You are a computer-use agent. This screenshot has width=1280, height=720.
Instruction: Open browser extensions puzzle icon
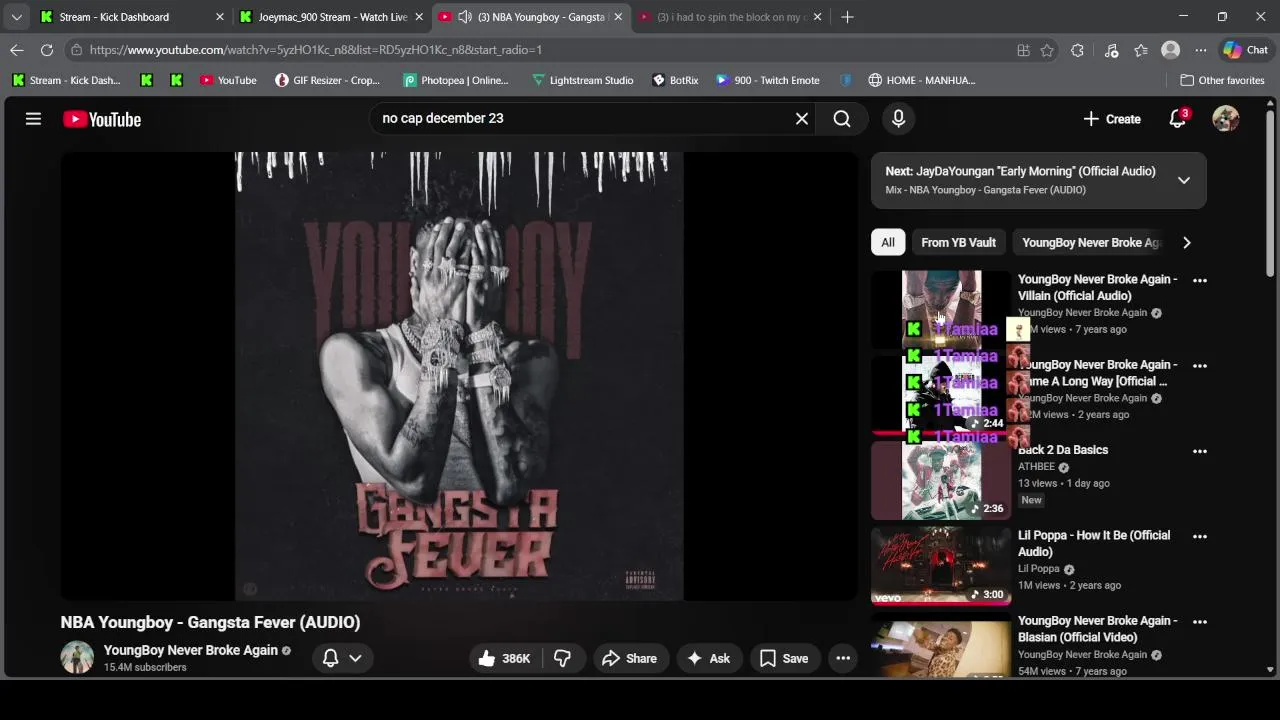(x=1077, y=50)
